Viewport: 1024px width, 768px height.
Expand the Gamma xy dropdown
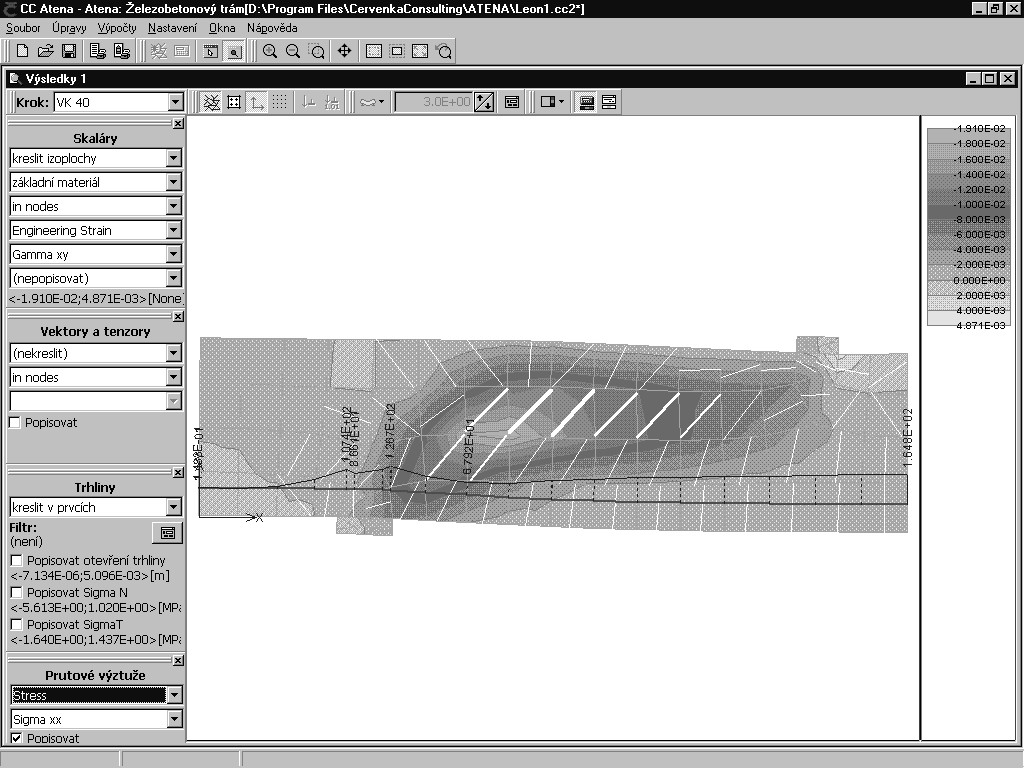point(173,254)
